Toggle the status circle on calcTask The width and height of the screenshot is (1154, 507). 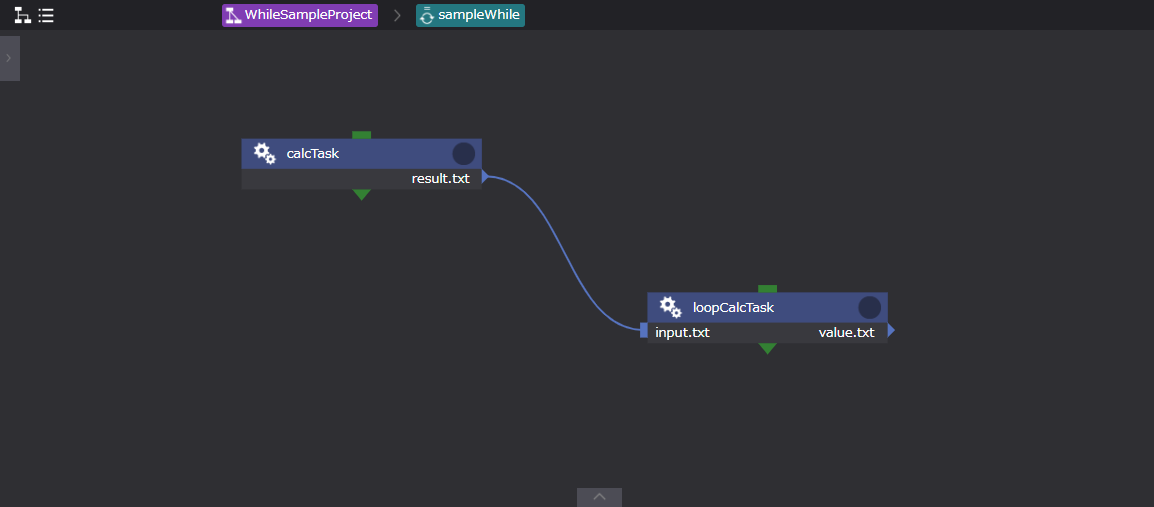pos(463,153)
